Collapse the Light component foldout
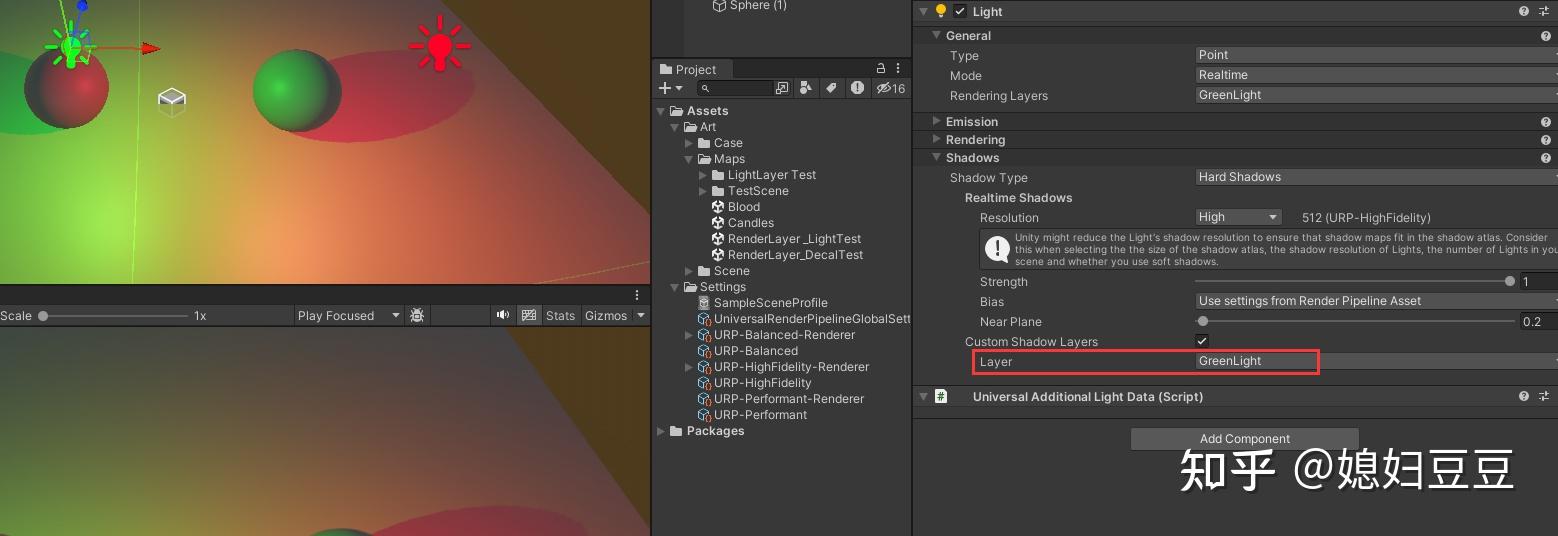The width and height of the screenshot is (1558, 536). pyautogui.click(x=923, y=12)
